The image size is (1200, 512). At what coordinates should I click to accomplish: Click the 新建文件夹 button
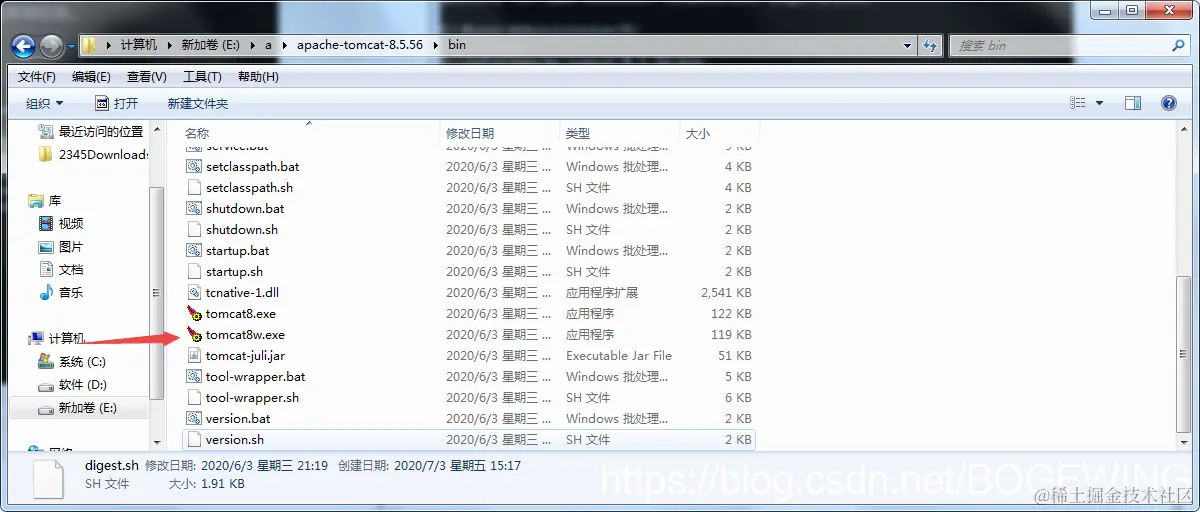pos(198,104)
